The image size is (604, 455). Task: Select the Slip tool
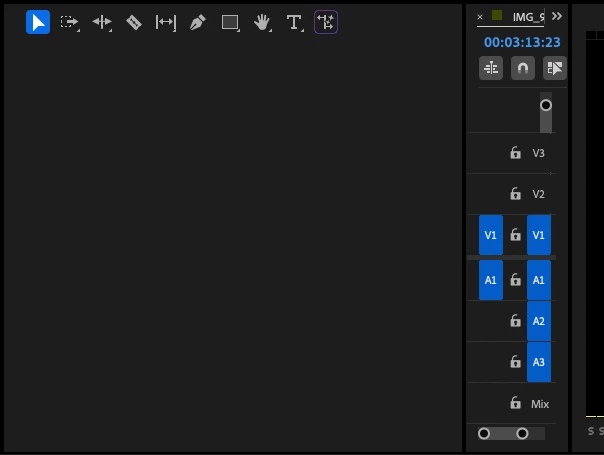click(166, 22)
